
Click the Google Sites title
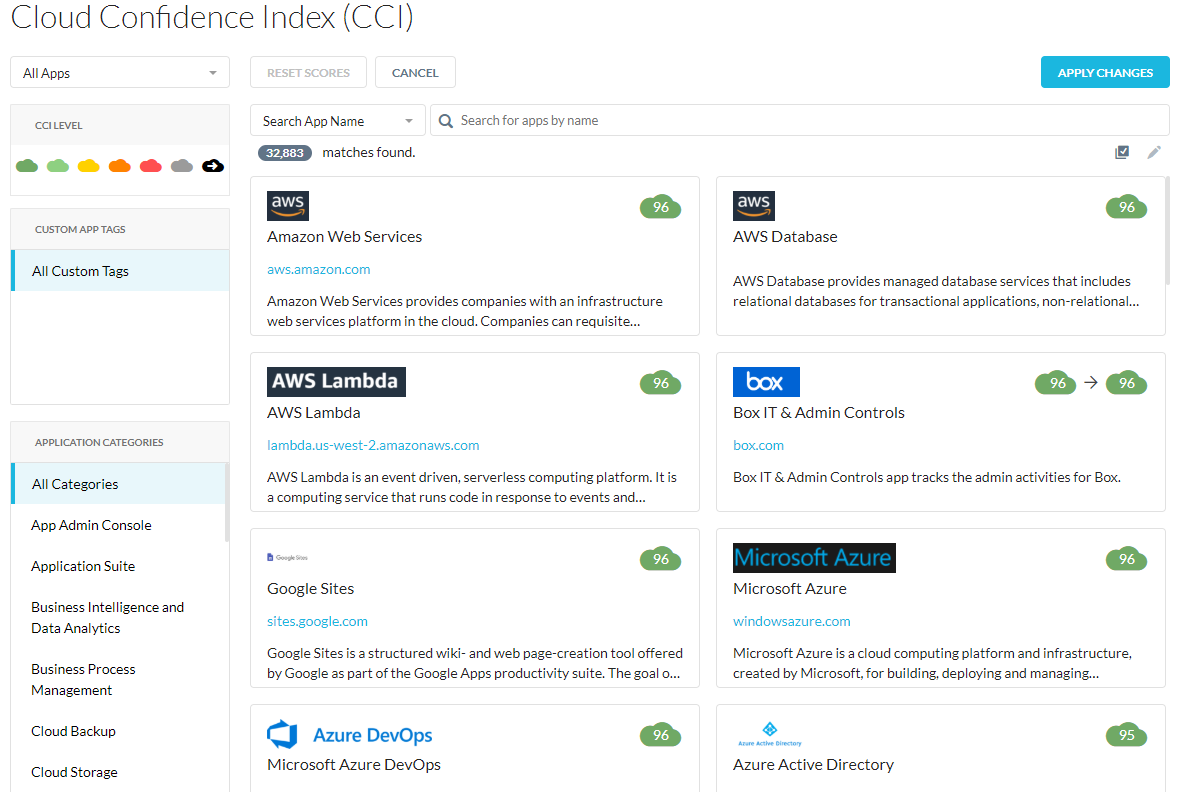311,588
